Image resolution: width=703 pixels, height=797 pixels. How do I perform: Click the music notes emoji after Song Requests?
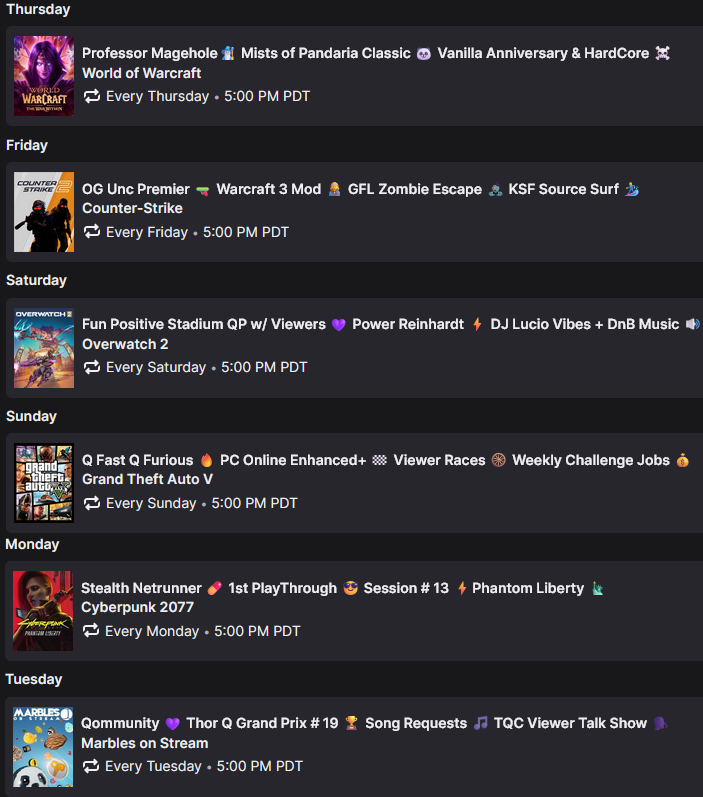tap(480, 723)
